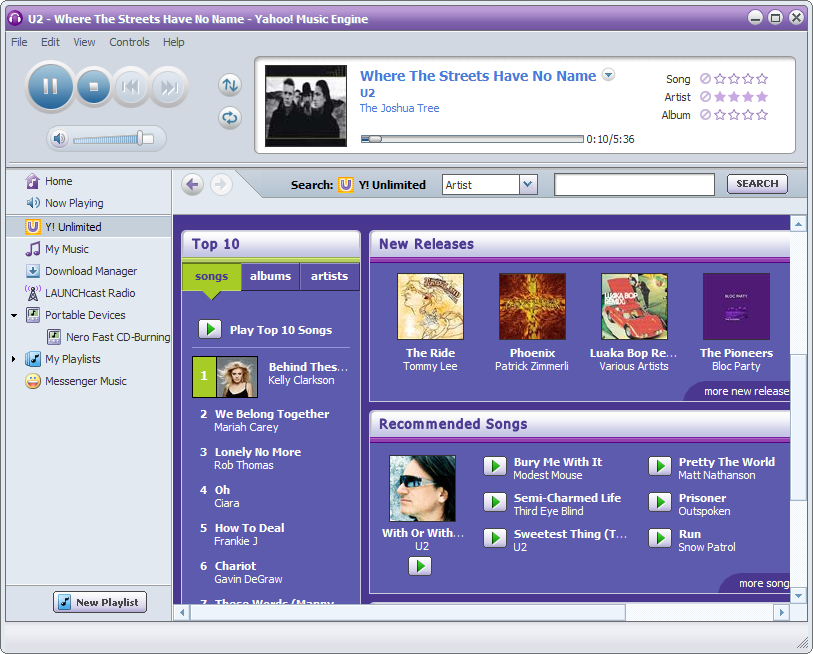Open Kelly Clarkson number one thumbnail
Screen dimensions: 813x654
[237, 377]
